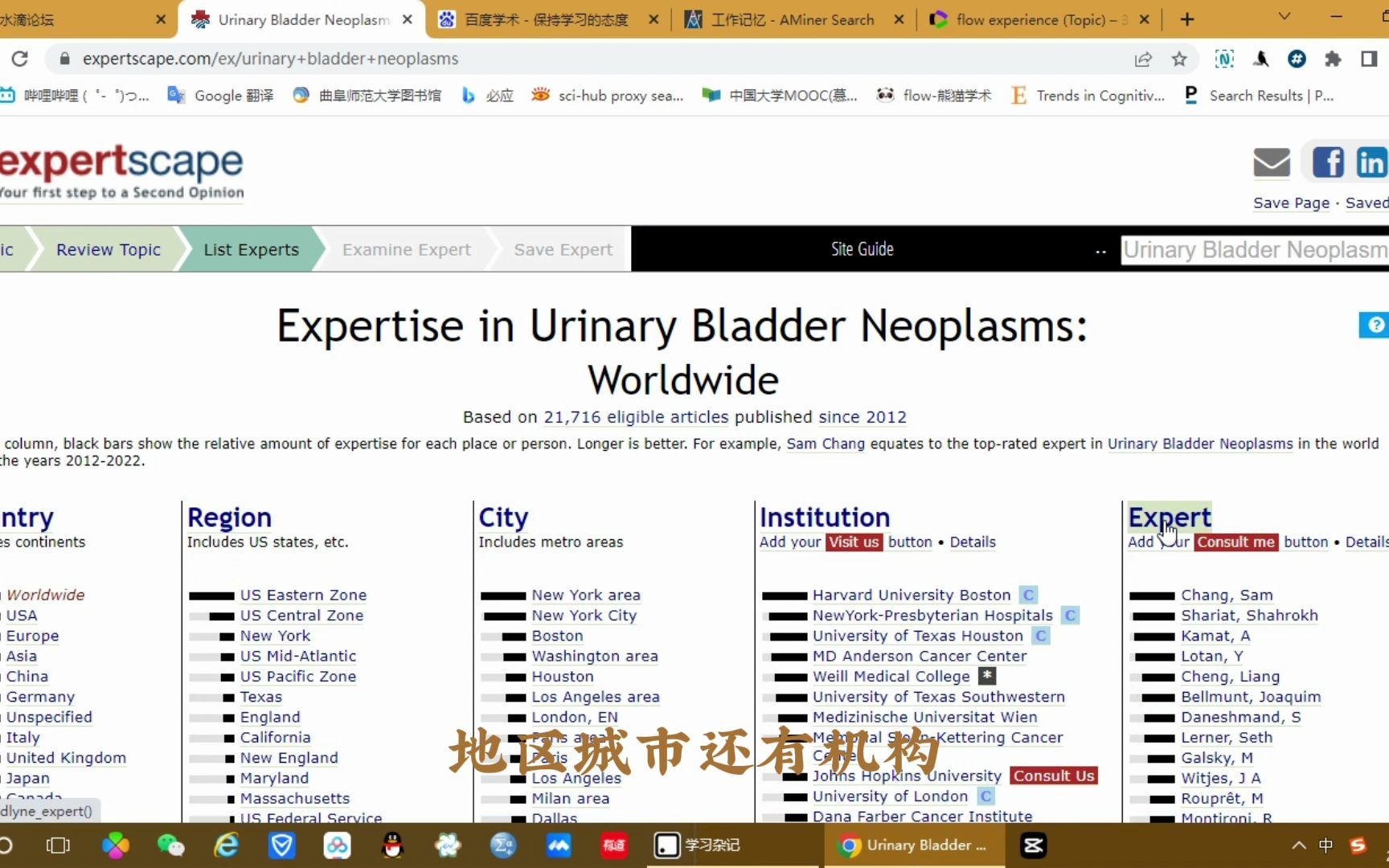Image resolution: width=1389 pixels, height=868 pixels.
Task: Switch to the AMiner Search tab
Action: click(x=792, y=19)
